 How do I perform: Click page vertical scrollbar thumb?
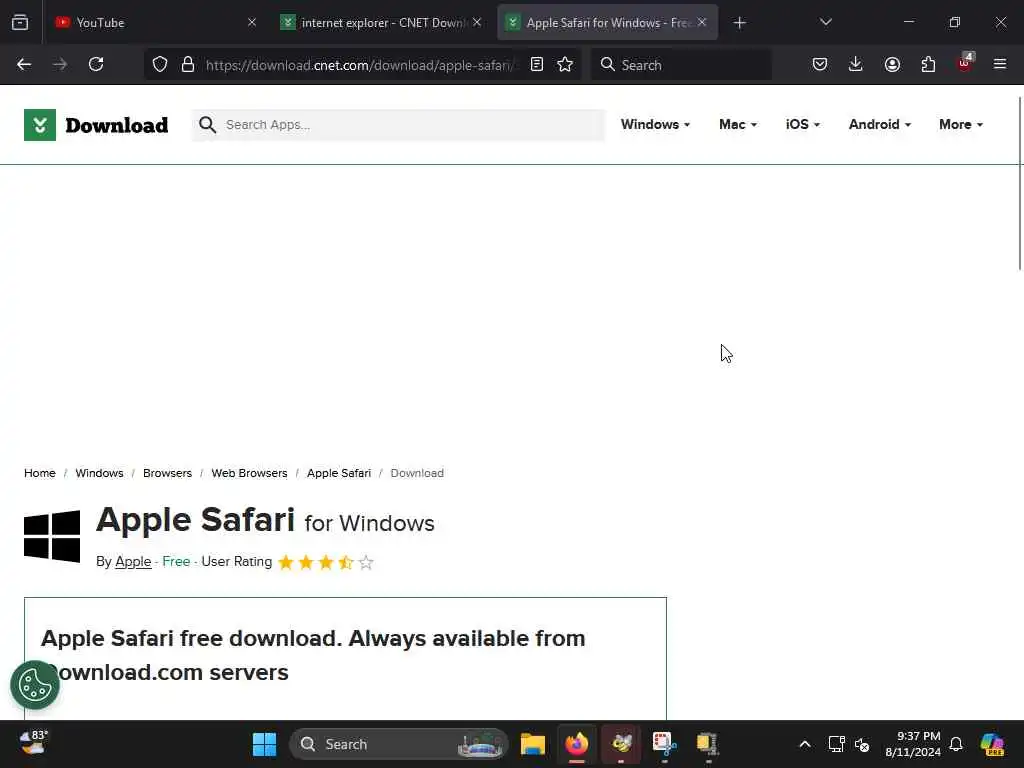pyautogui.click(x=1020, y=183)
